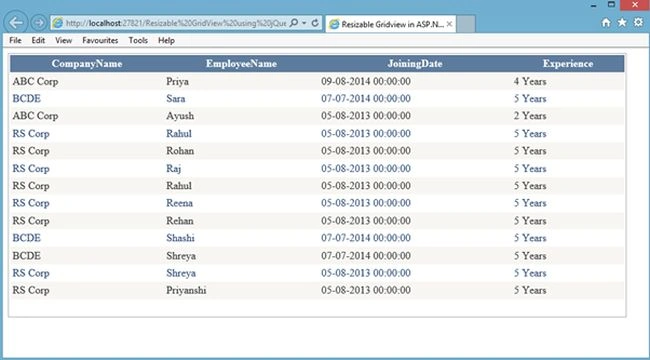Open Favourites star icon
This screenshot has height=360, width=650.
click(622, 22)
